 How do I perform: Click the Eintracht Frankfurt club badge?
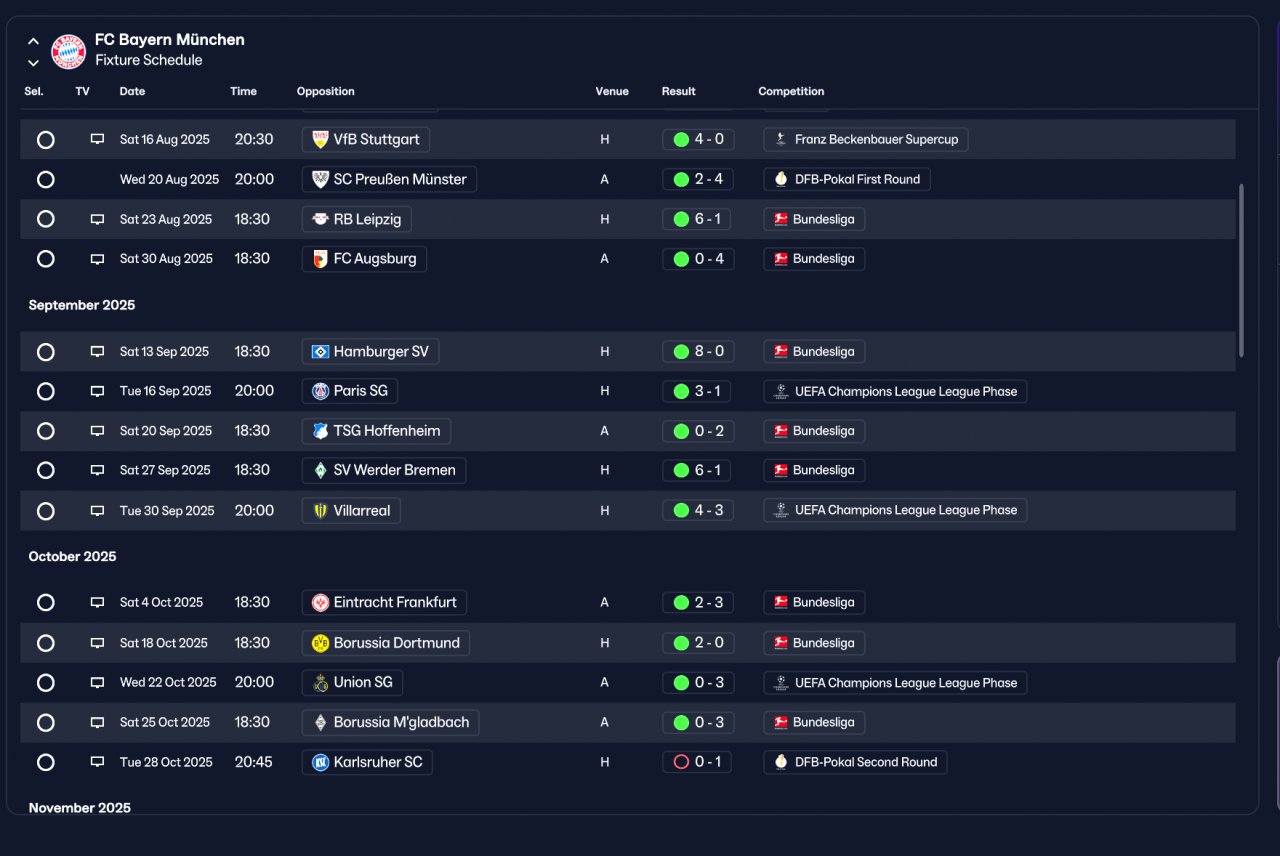320,603
